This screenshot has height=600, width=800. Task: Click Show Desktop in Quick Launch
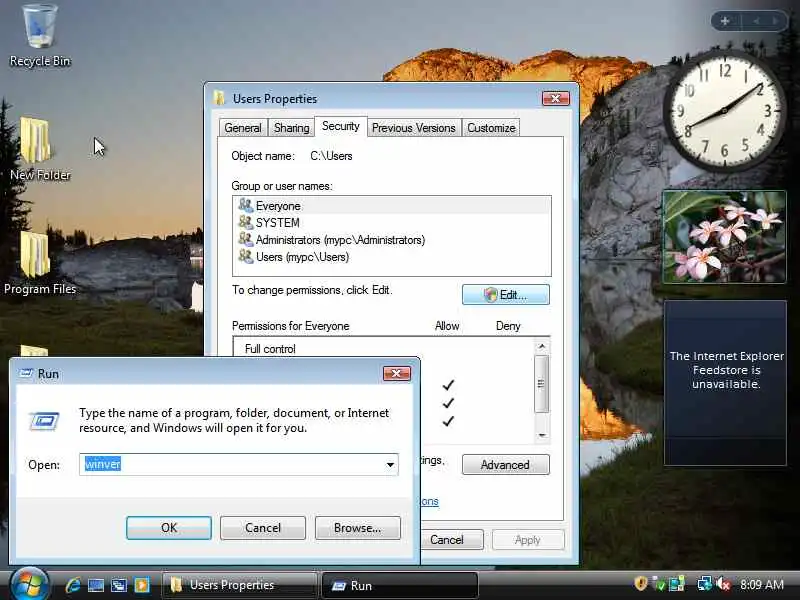tap(96, 585)
